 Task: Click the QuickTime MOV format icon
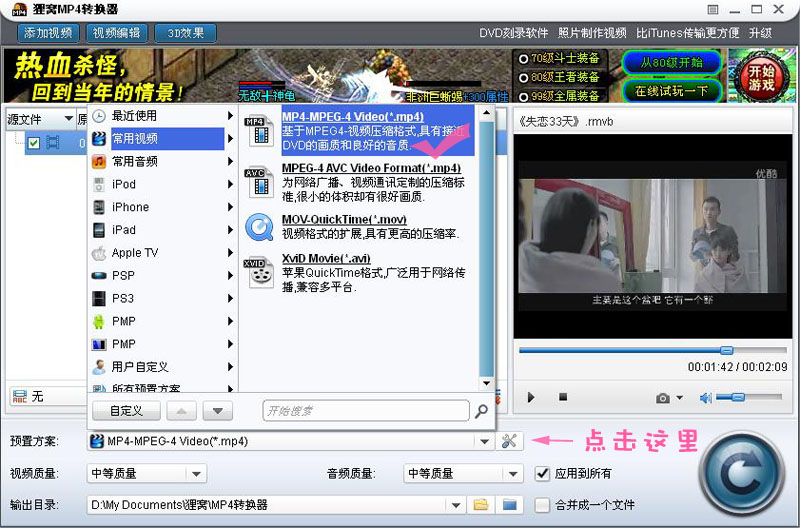(260, 227)
